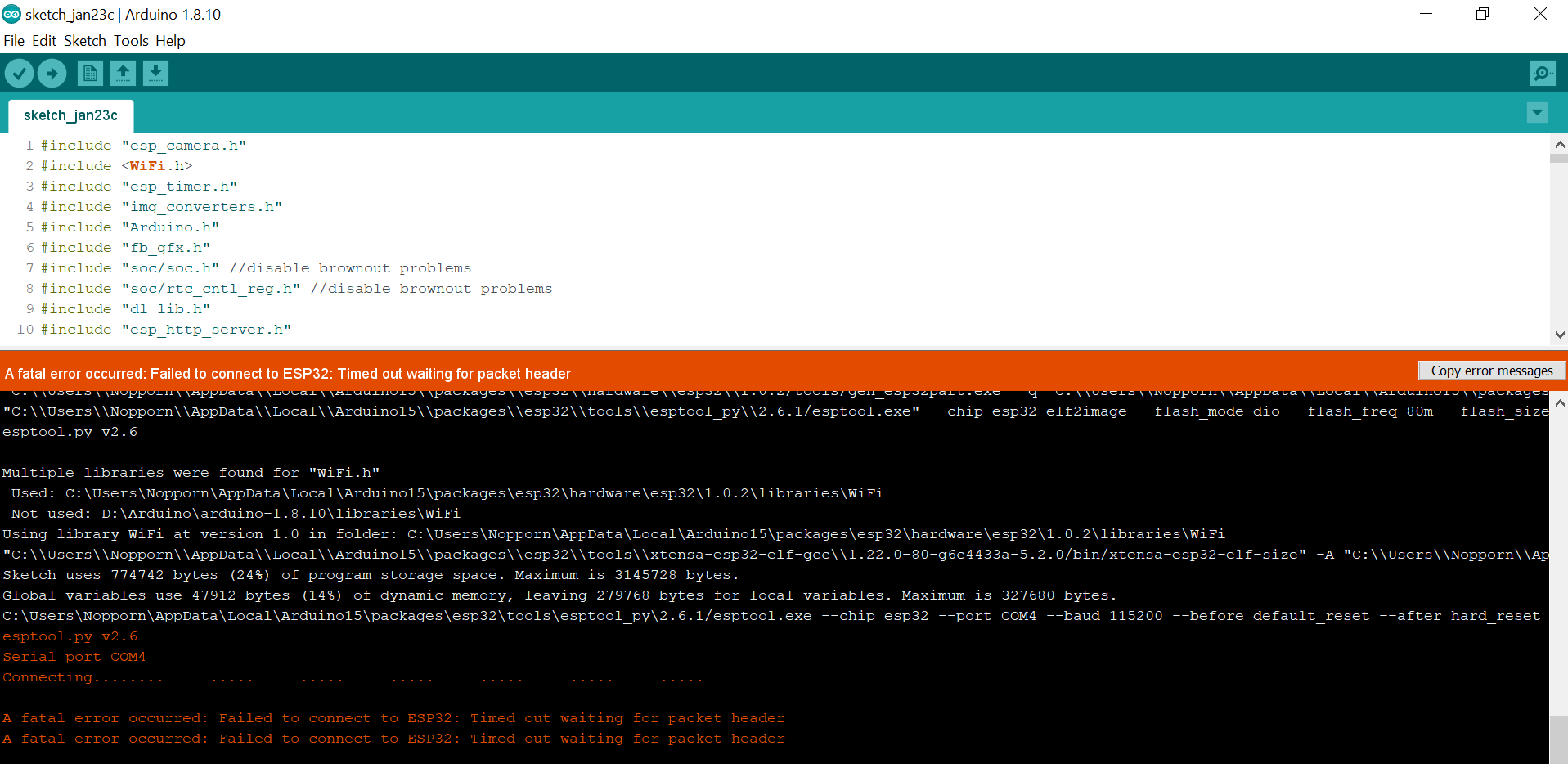Click the fatal error message in orange bar

[288, 374]
